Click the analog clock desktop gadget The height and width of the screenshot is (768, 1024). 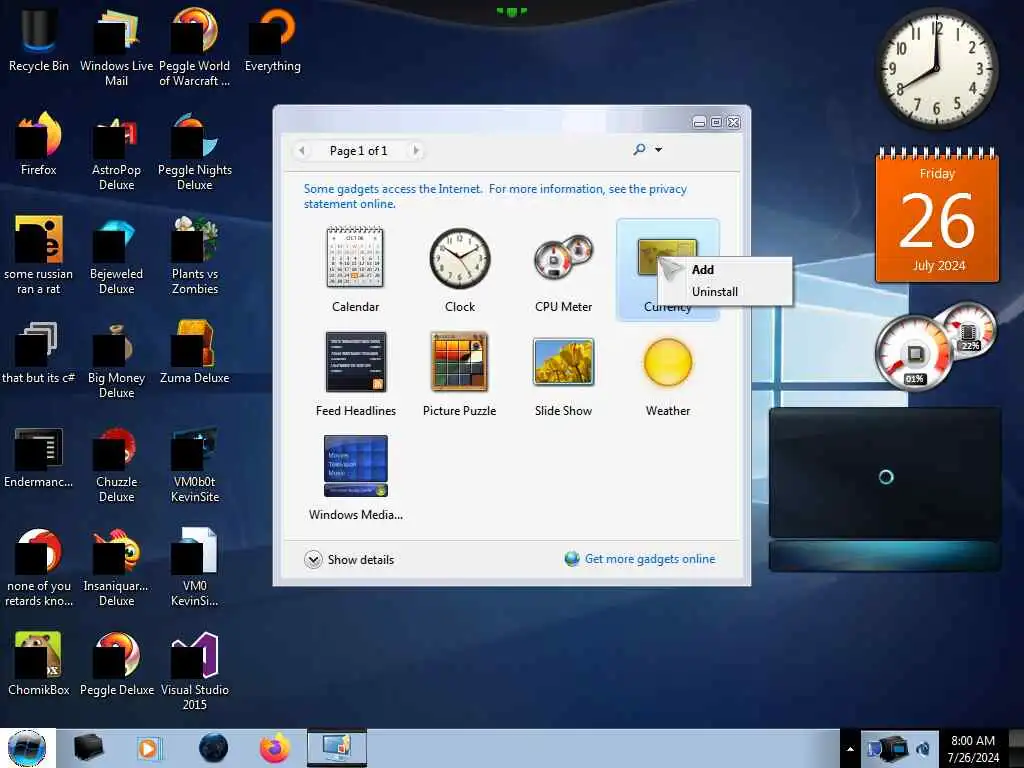(x=936, y=69)
